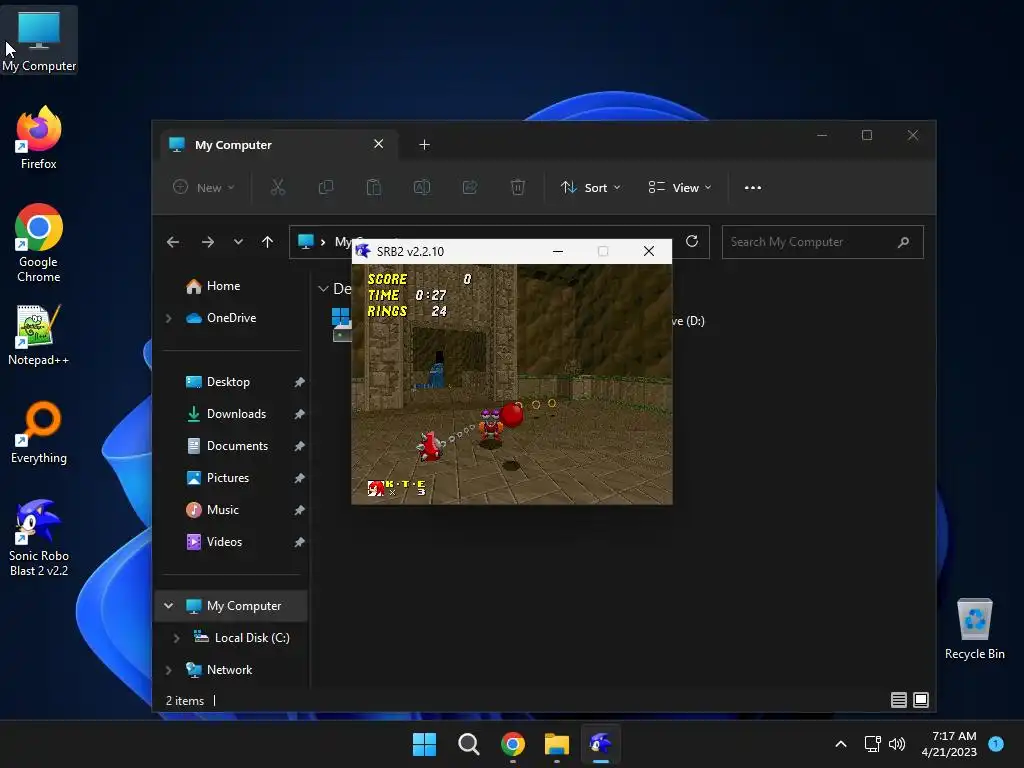Open taskbar Search
Screen dimensions: 1024x768
coord(468,744)
